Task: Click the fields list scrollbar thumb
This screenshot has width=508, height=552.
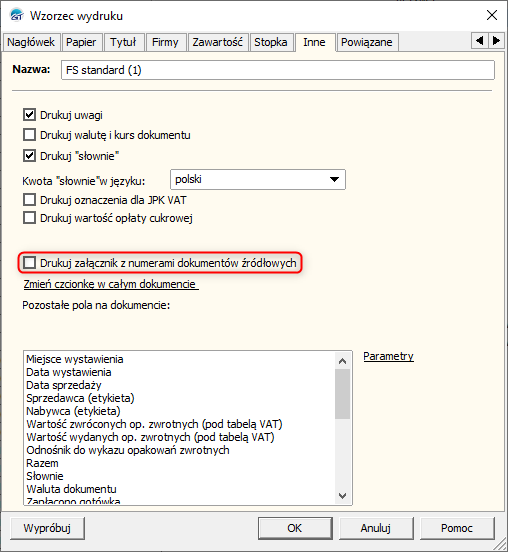Action: pyautogui.click(x=343, y=394)
